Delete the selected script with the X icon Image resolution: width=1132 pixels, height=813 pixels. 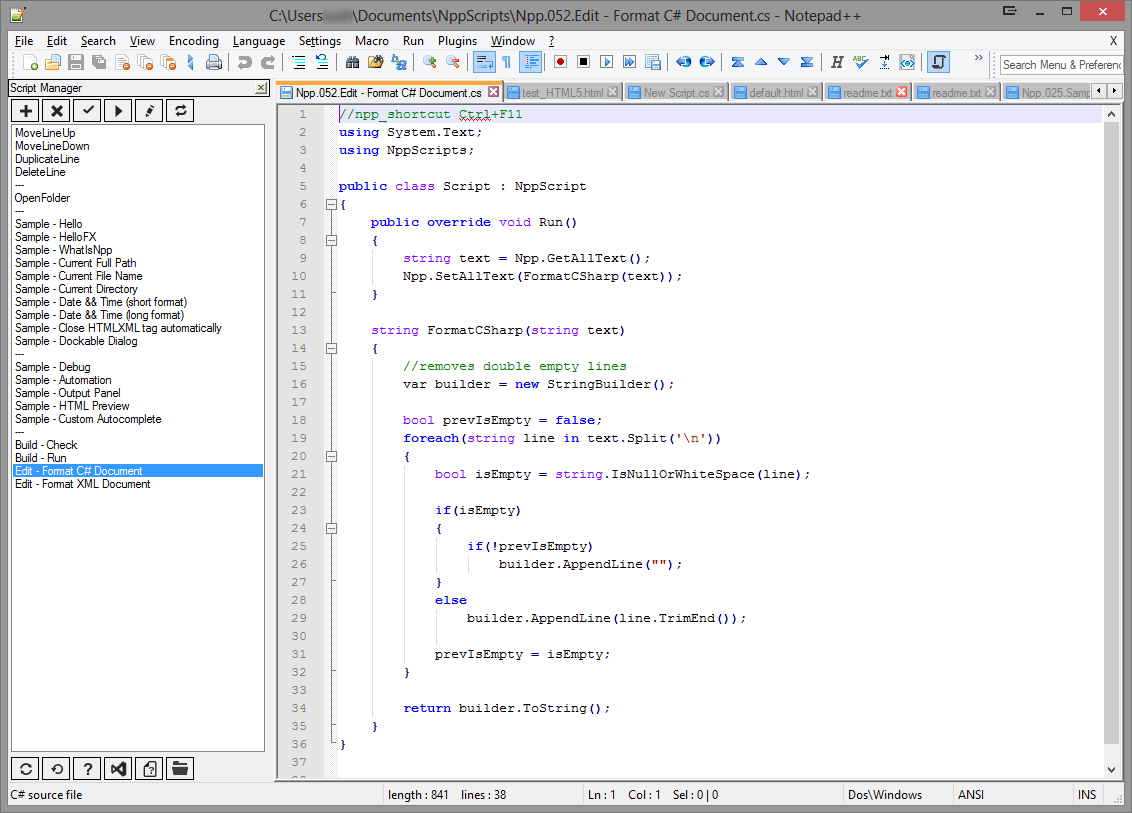click(56, 110)
